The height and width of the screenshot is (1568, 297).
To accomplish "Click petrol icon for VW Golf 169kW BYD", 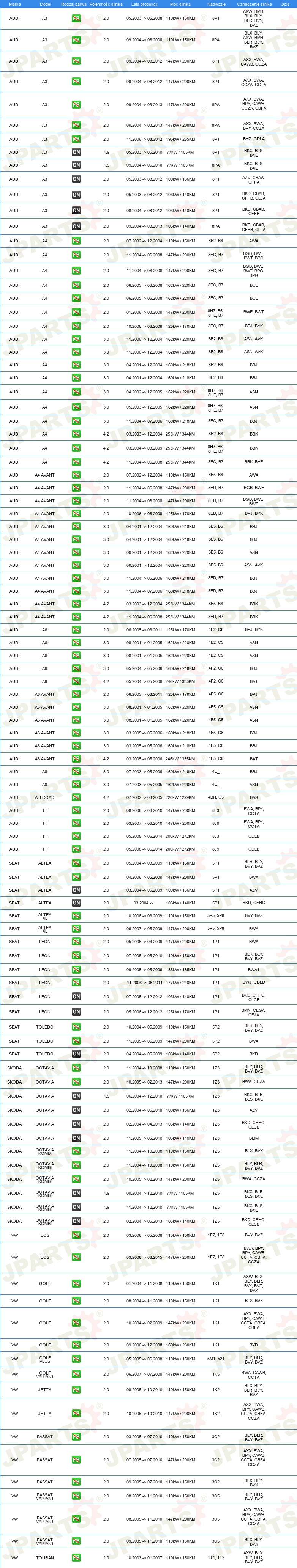I will (76, 1345).
